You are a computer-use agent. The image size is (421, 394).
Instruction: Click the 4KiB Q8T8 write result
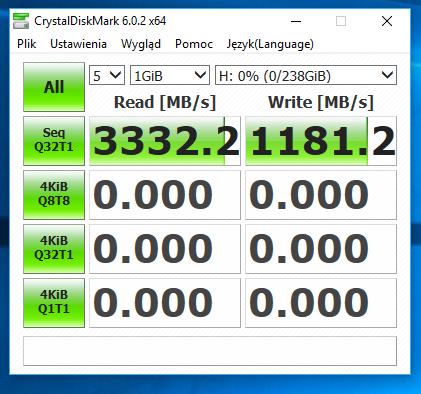pyautogui.click(x=321, y=195)
